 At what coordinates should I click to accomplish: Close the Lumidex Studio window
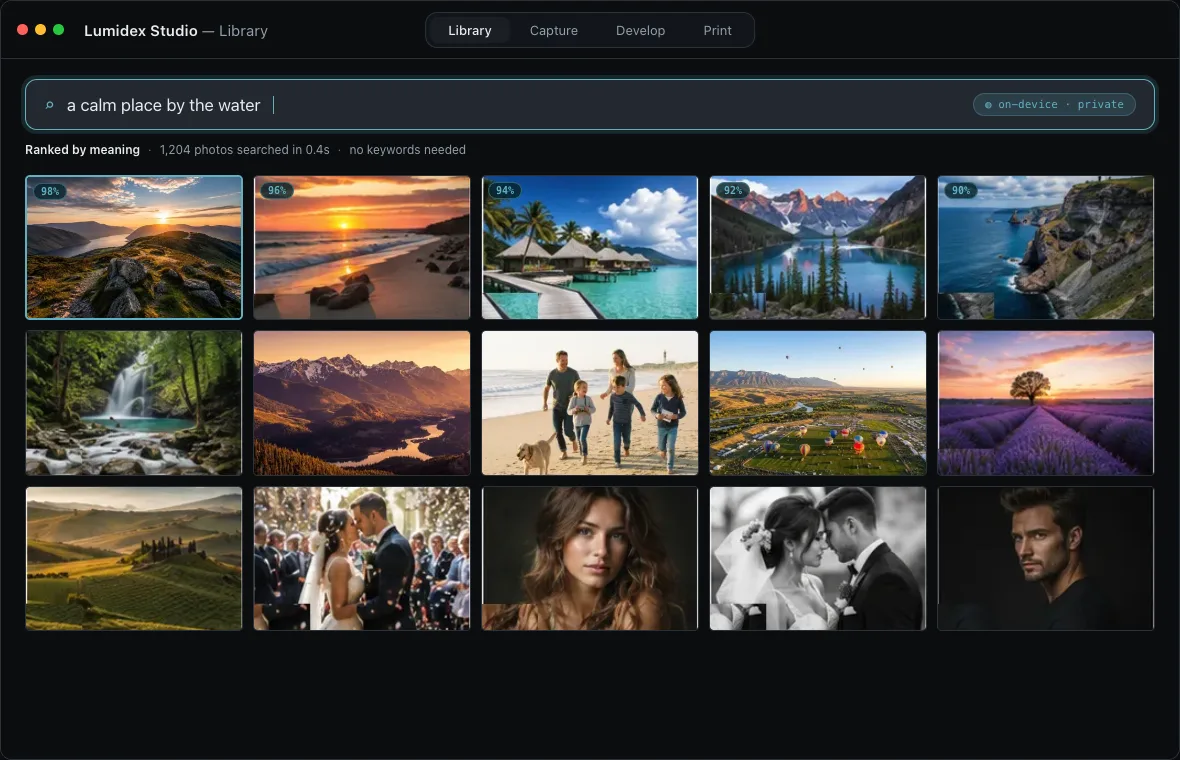click(23, 29)
